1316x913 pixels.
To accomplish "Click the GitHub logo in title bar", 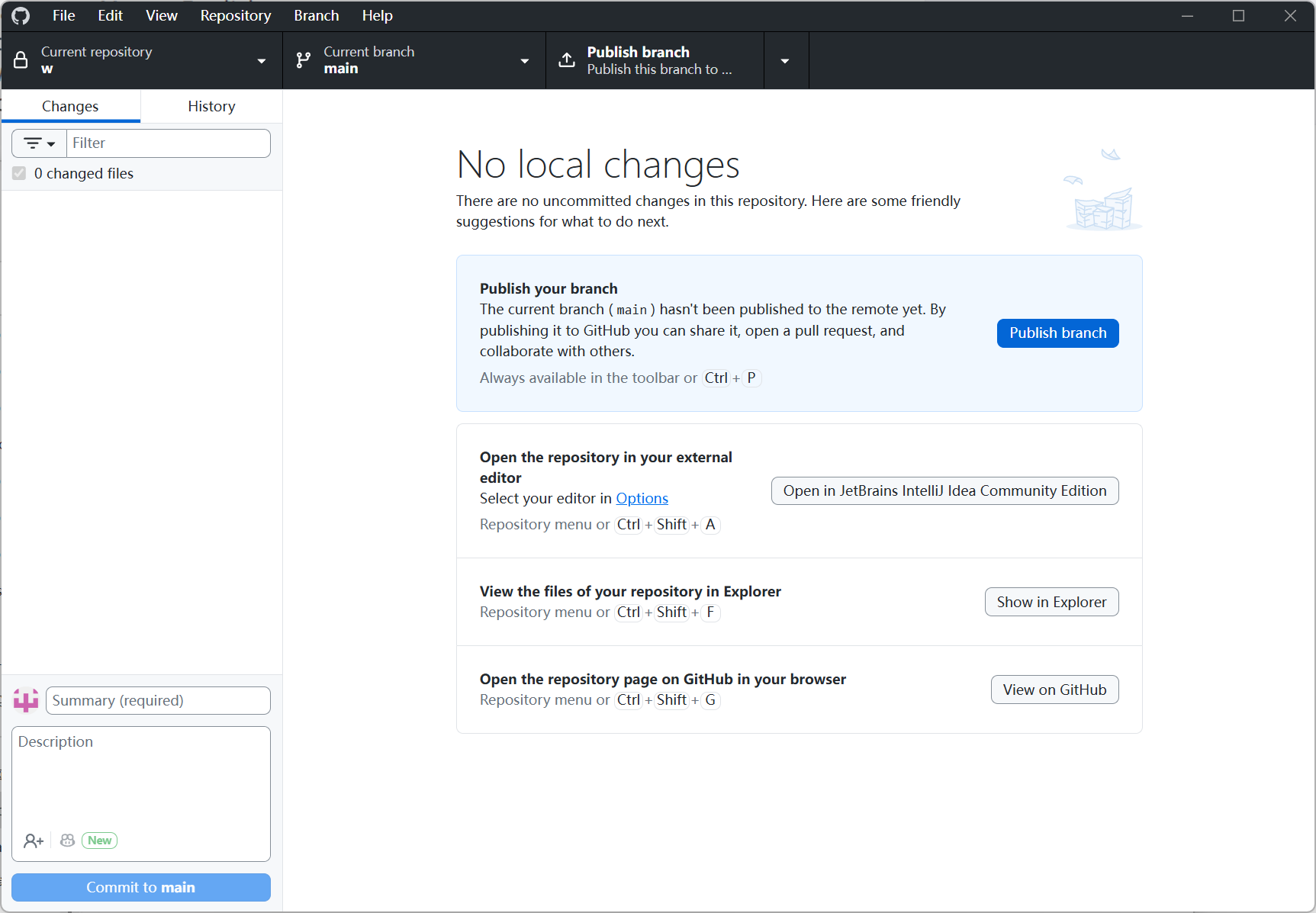I will pos(21,15).
